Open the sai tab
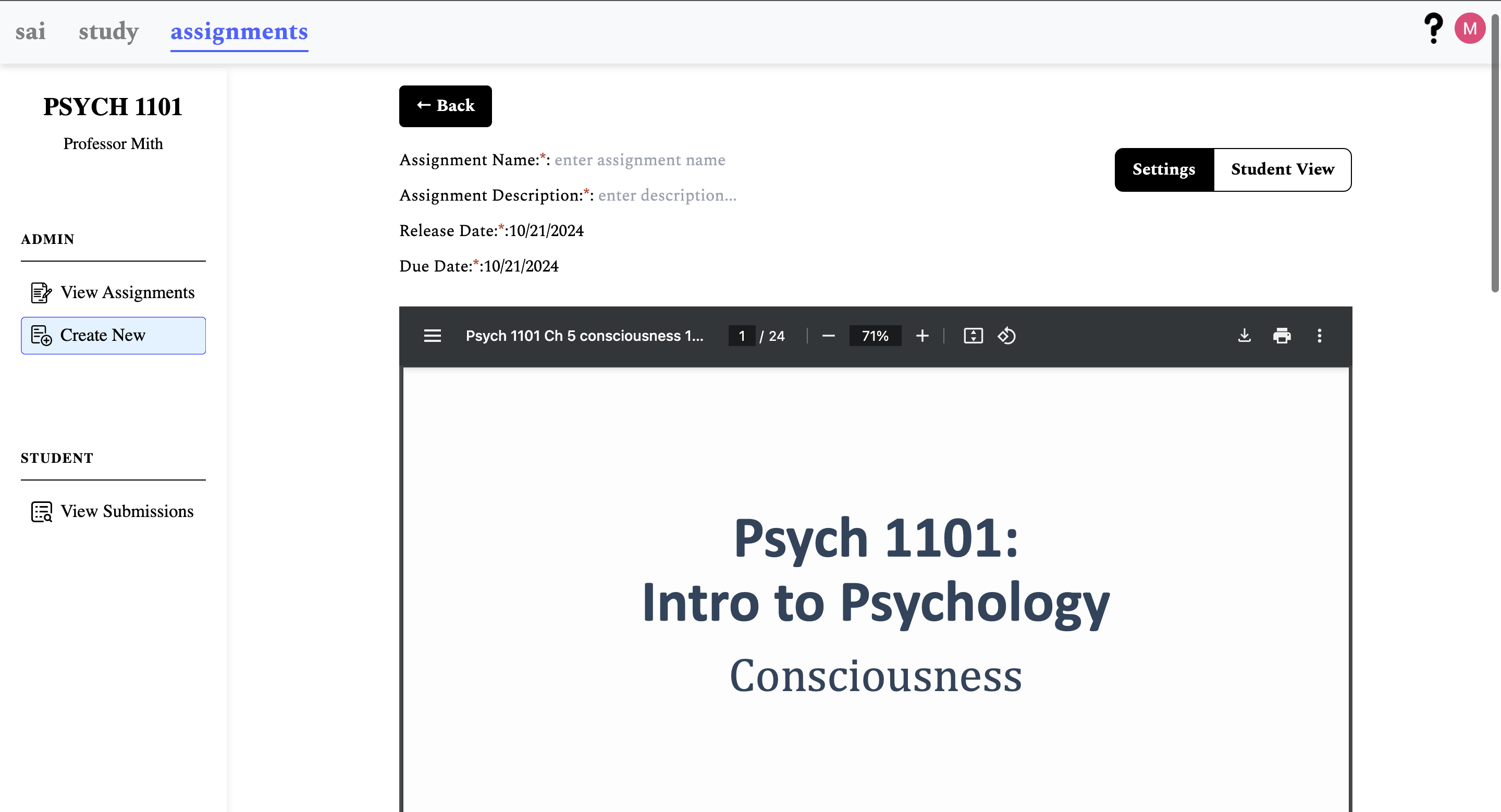 (30, 31)
